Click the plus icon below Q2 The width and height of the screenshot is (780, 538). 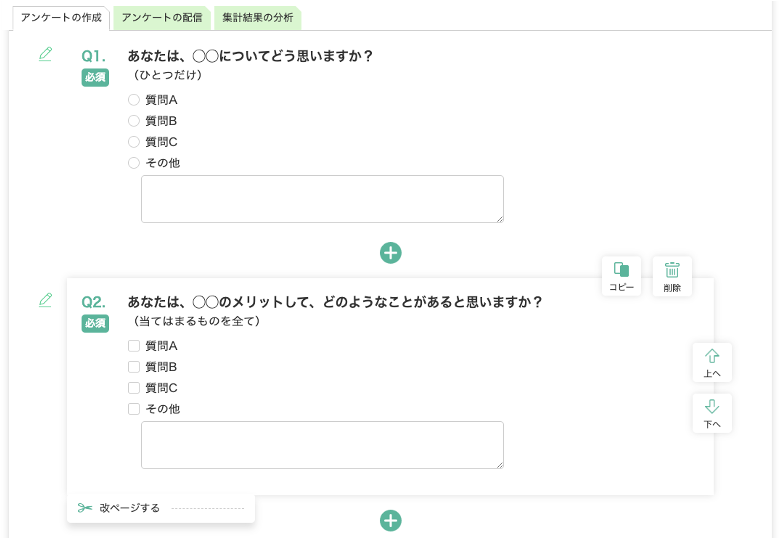(391, 520)
